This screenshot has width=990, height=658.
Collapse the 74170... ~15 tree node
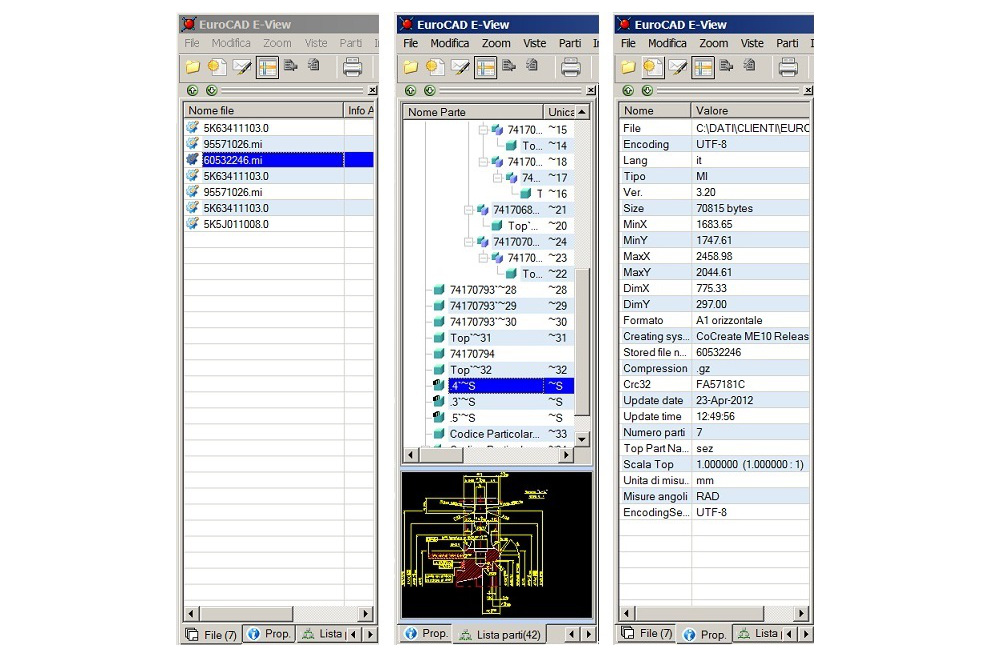coord(483,129)
